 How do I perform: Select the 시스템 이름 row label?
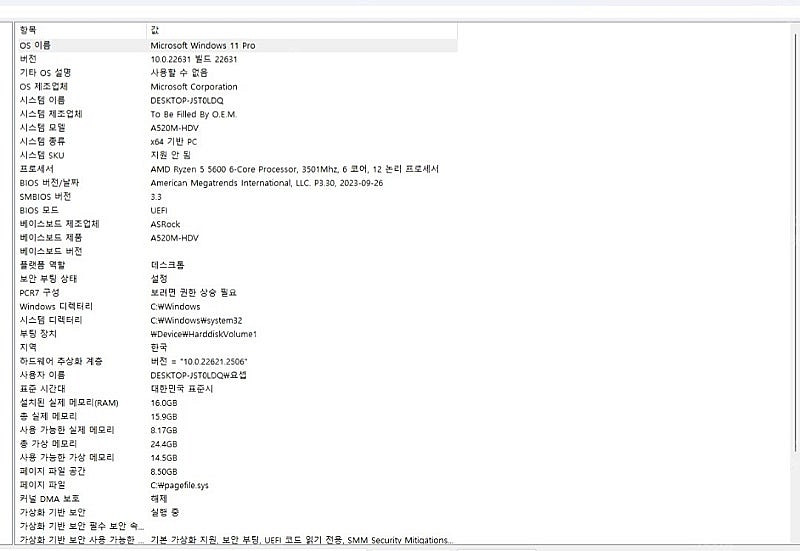coord(42,101)
